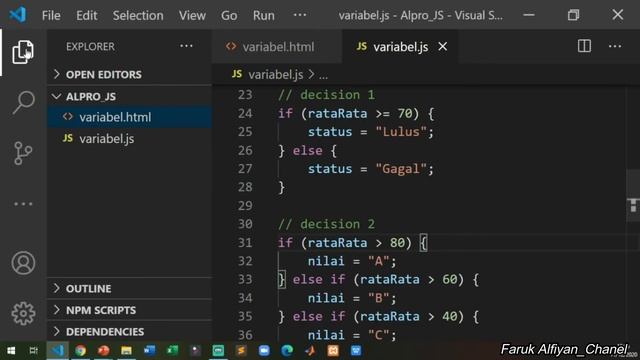The height and width of the screenshot is (360, 640).
Task: Expand the NPM SCRIPTS section
Action: (x=129, y=310)
